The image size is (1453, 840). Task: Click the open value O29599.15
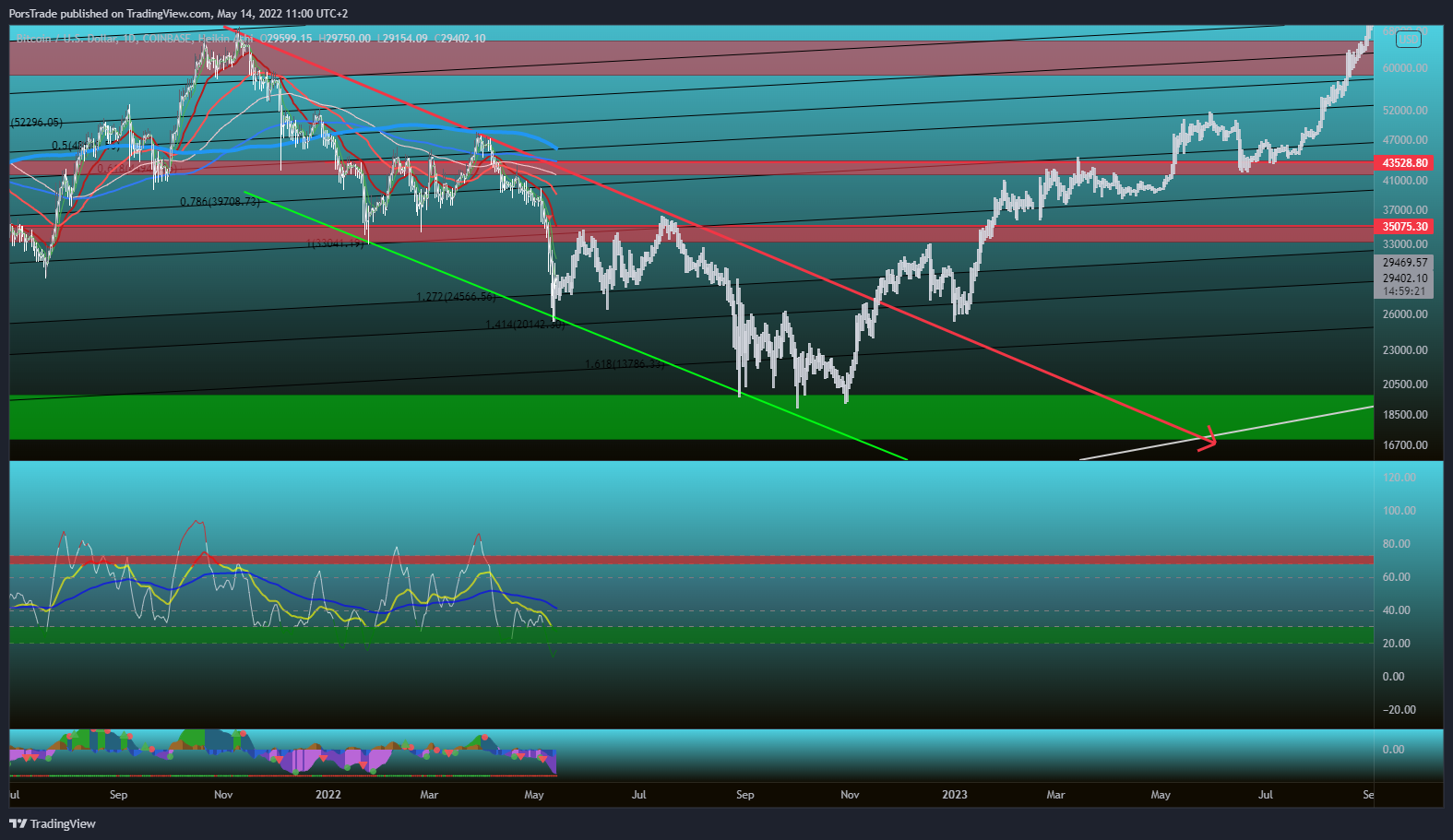coord(286,39)
